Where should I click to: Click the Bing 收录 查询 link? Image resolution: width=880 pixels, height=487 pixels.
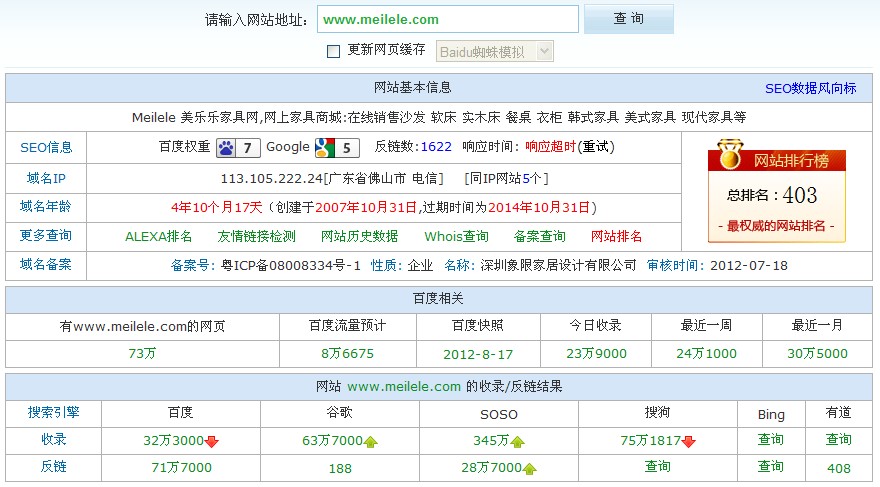click(x=770, y=440)
